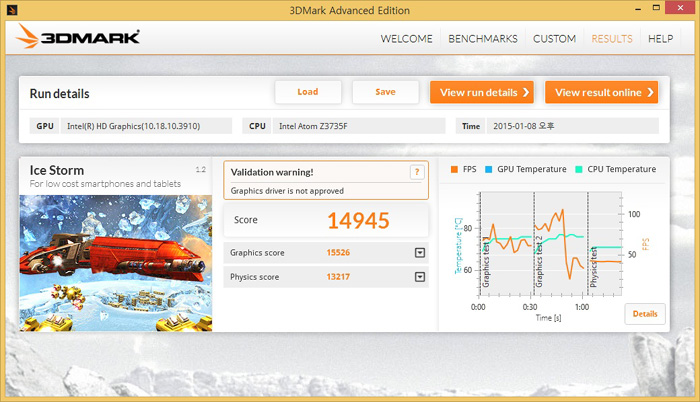Viewport: 700px width, 402px height.
Task: Switch to the BENCHMARKS tab
Action: (483, 39)
